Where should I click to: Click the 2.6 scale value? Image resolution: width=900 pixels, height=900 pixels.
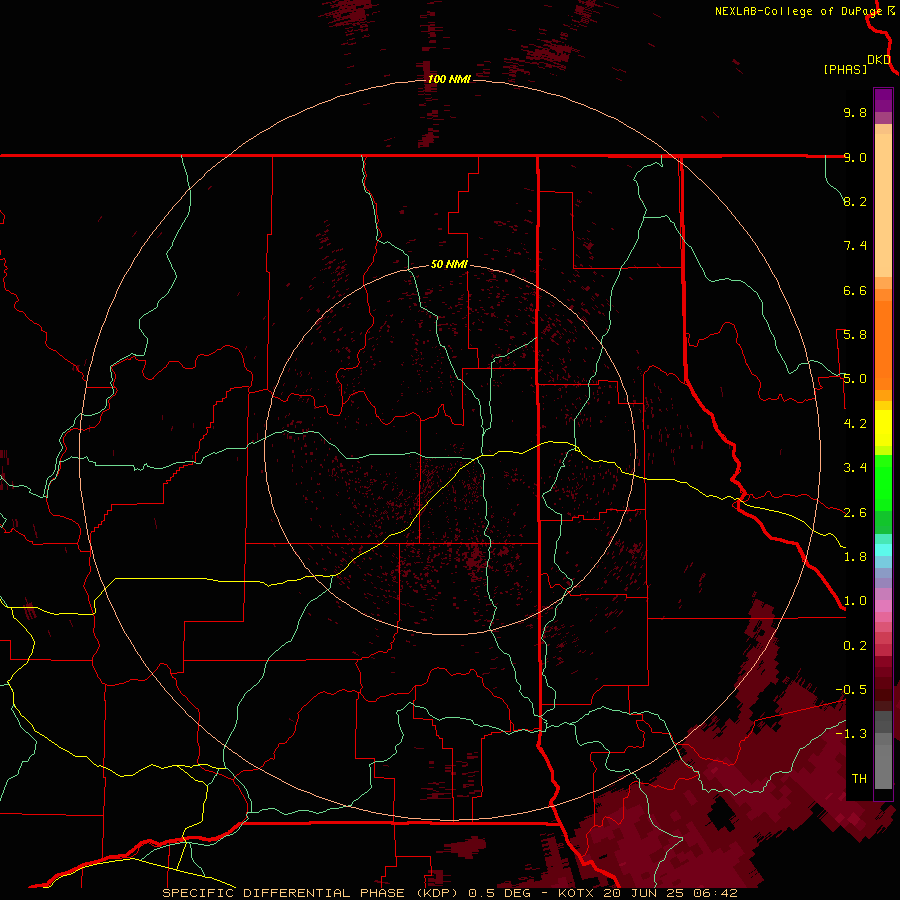(855, 513)
